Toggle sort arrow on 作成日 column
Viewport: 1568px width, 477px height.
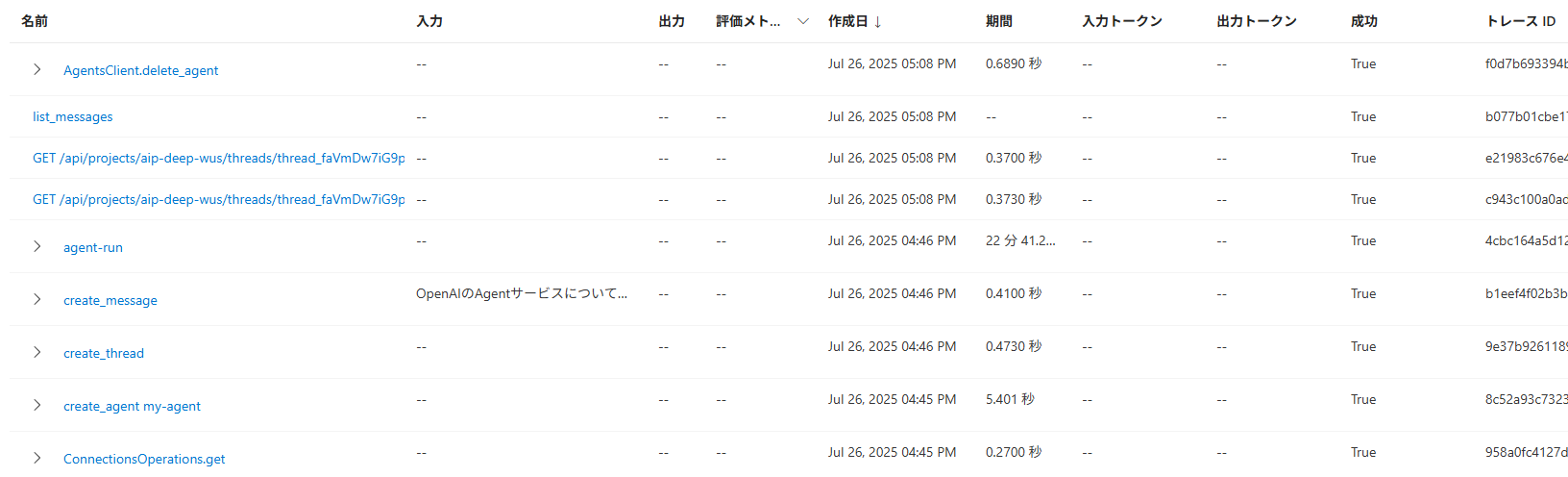pyautogui.click(x=878, y=21)
